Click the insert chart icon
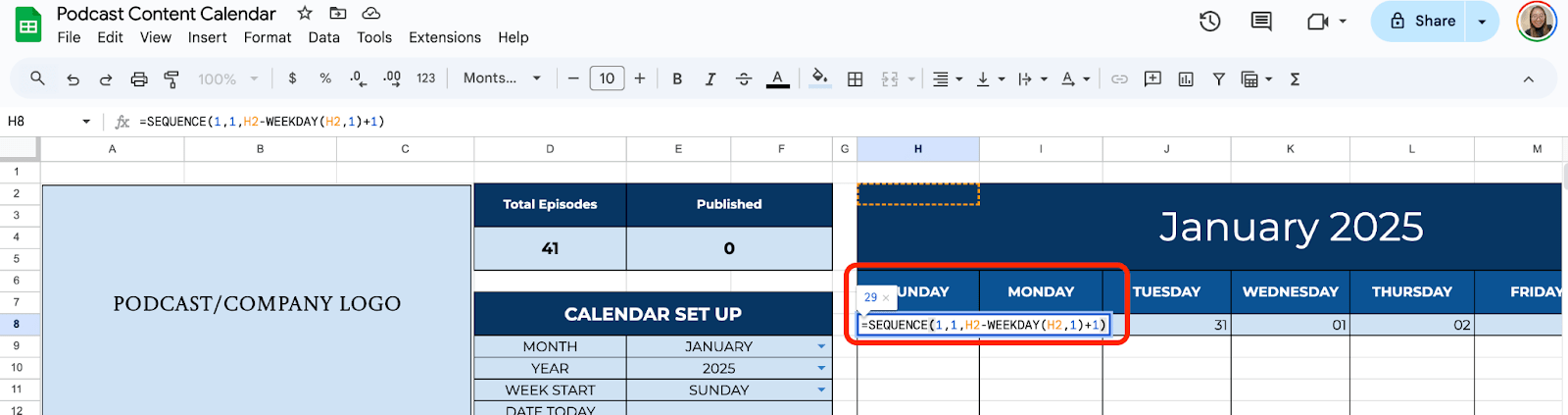The image size is (1568, 415). pyautogui.click(x=1186, y=78)
